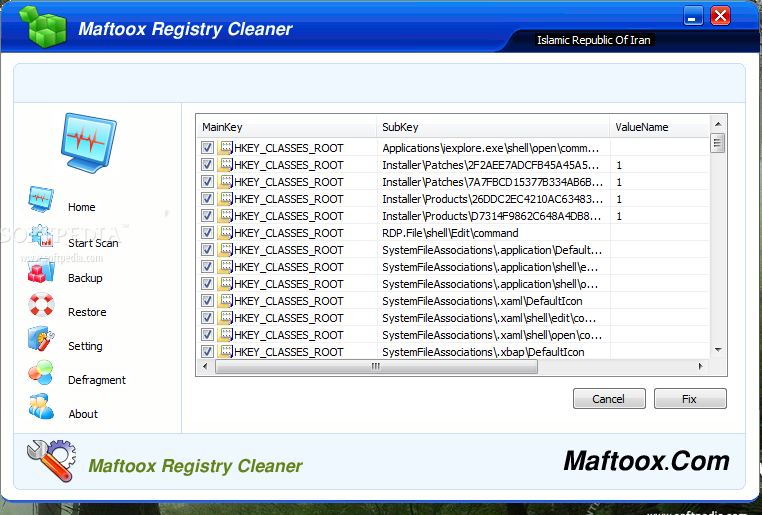Click the large heartbeat monitor icon
The image size is (762, 515).
(x=88, y=143)
